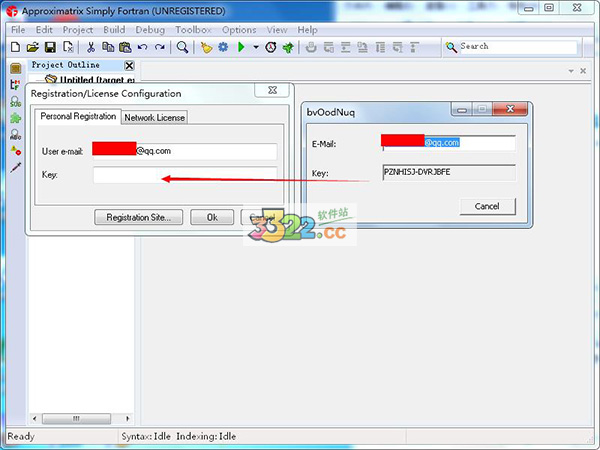Switch to Network License tab
The image size is (600, 450).
click(155, 117)
